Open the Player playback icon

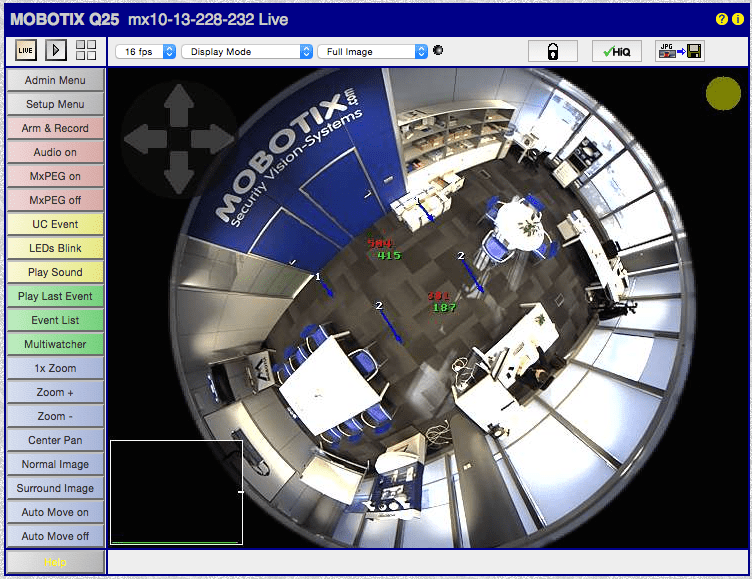coord(56,51)
